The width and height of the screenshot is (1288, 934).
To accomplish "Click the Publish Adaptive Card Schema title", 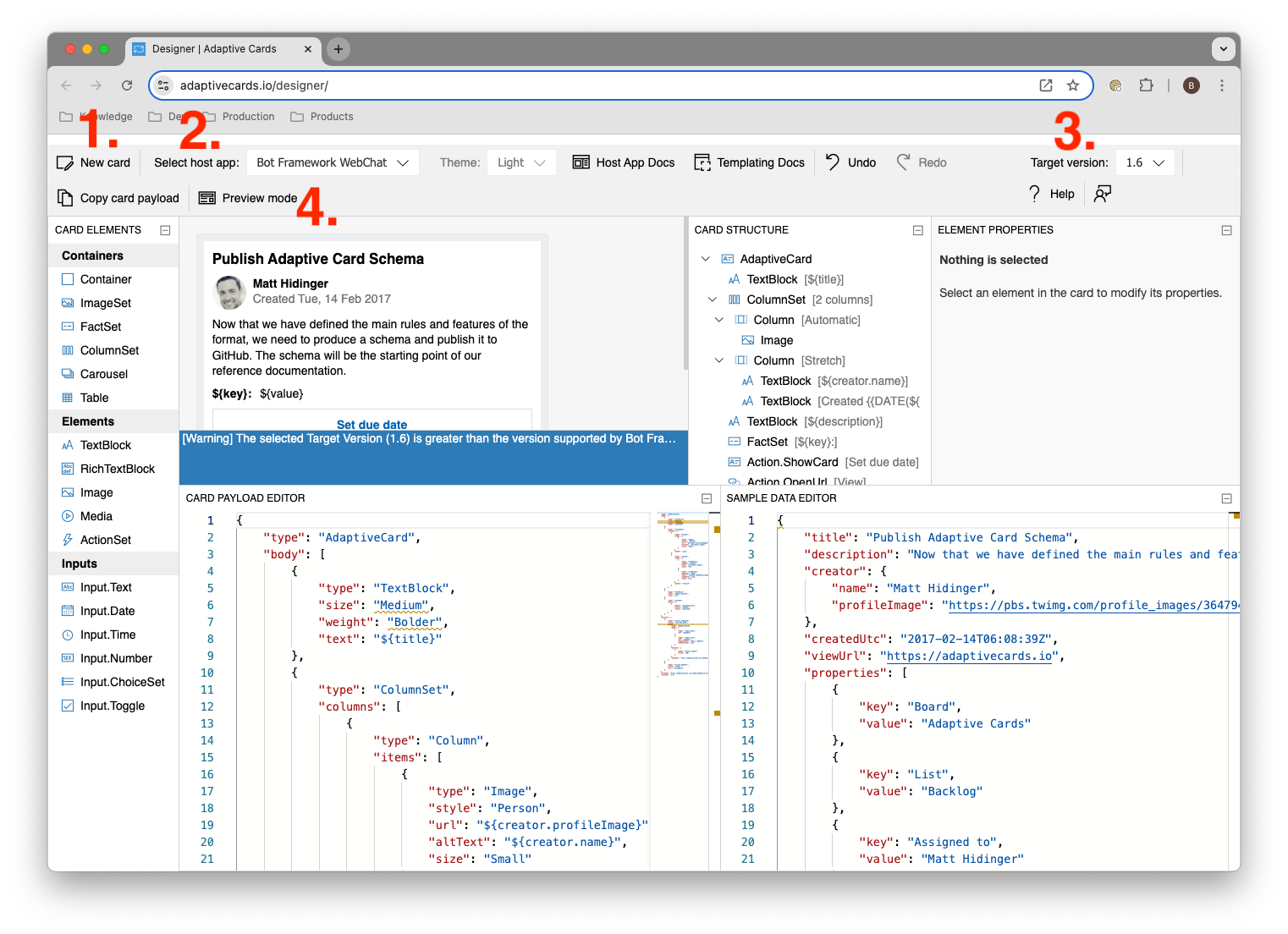I will click(x=318, y=259).
